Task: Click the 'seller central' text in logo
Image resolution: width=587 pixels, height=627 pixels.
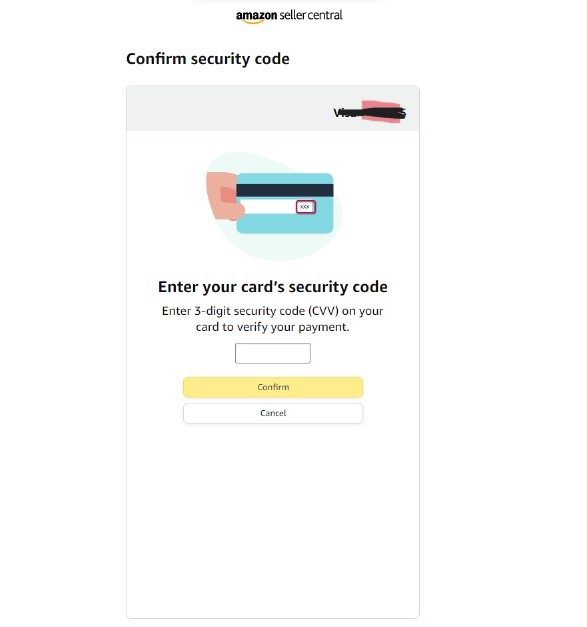Action: tap(311, 15)
